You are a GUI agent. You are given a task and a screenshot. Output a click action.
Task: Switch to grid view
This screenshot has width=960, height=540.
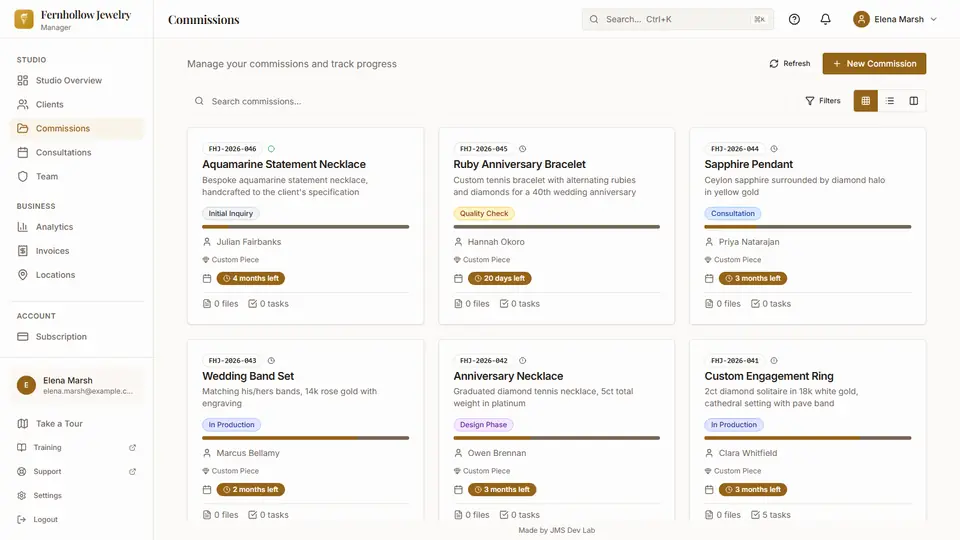pos(866,101)
